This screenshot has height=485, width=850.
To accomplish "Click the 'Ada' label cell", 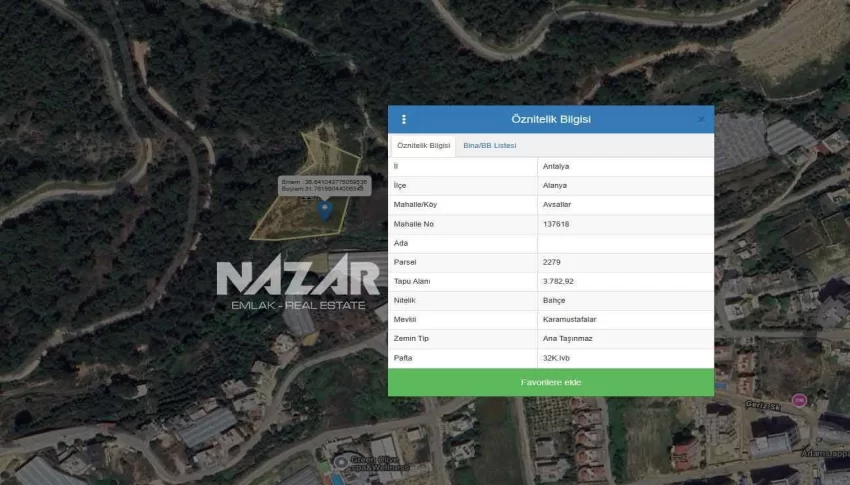I will [x=463, y=243].
